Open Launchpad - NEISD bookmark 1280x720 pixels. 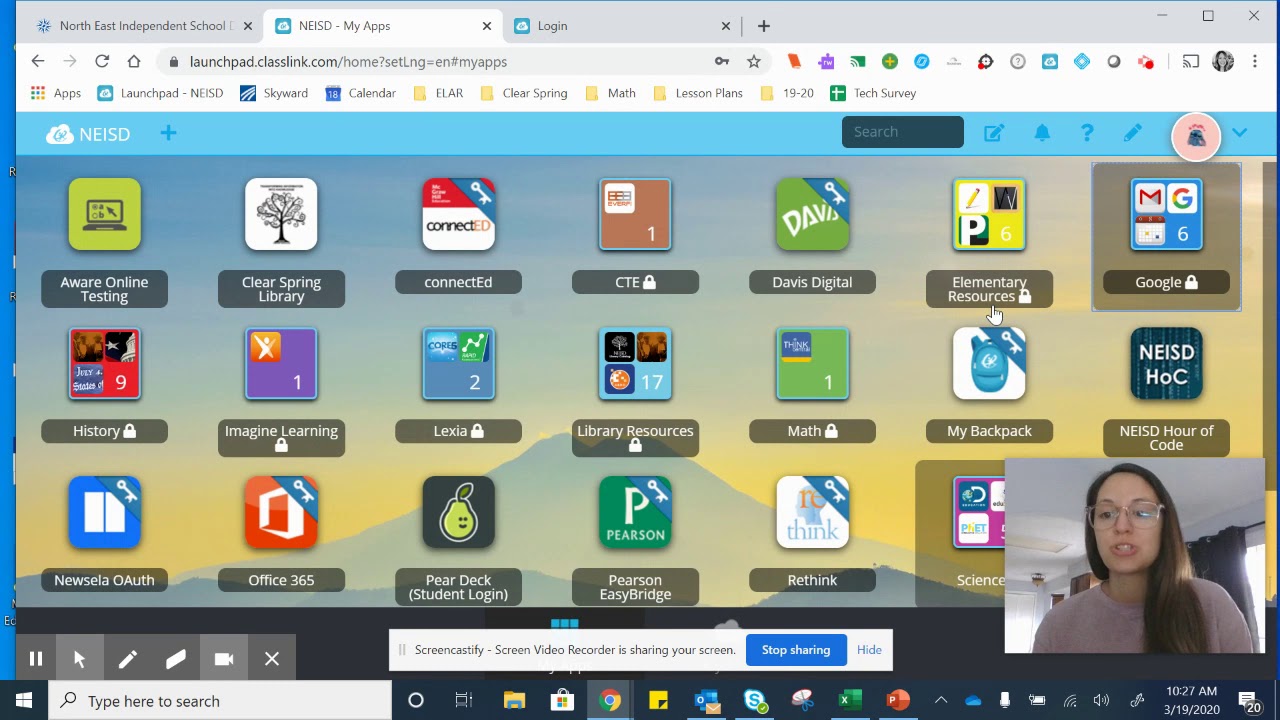[x=160, y=93]
